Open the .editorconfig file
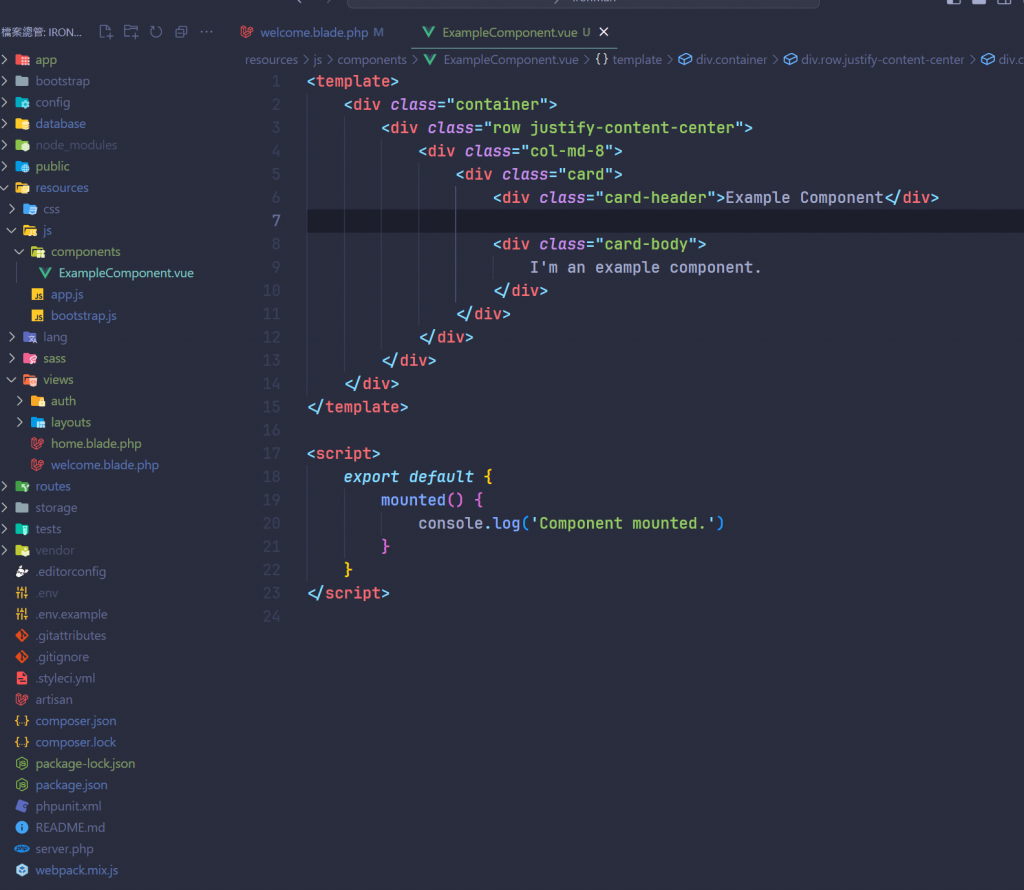This screenshot has width=1024, height=890. pos(70,571)
